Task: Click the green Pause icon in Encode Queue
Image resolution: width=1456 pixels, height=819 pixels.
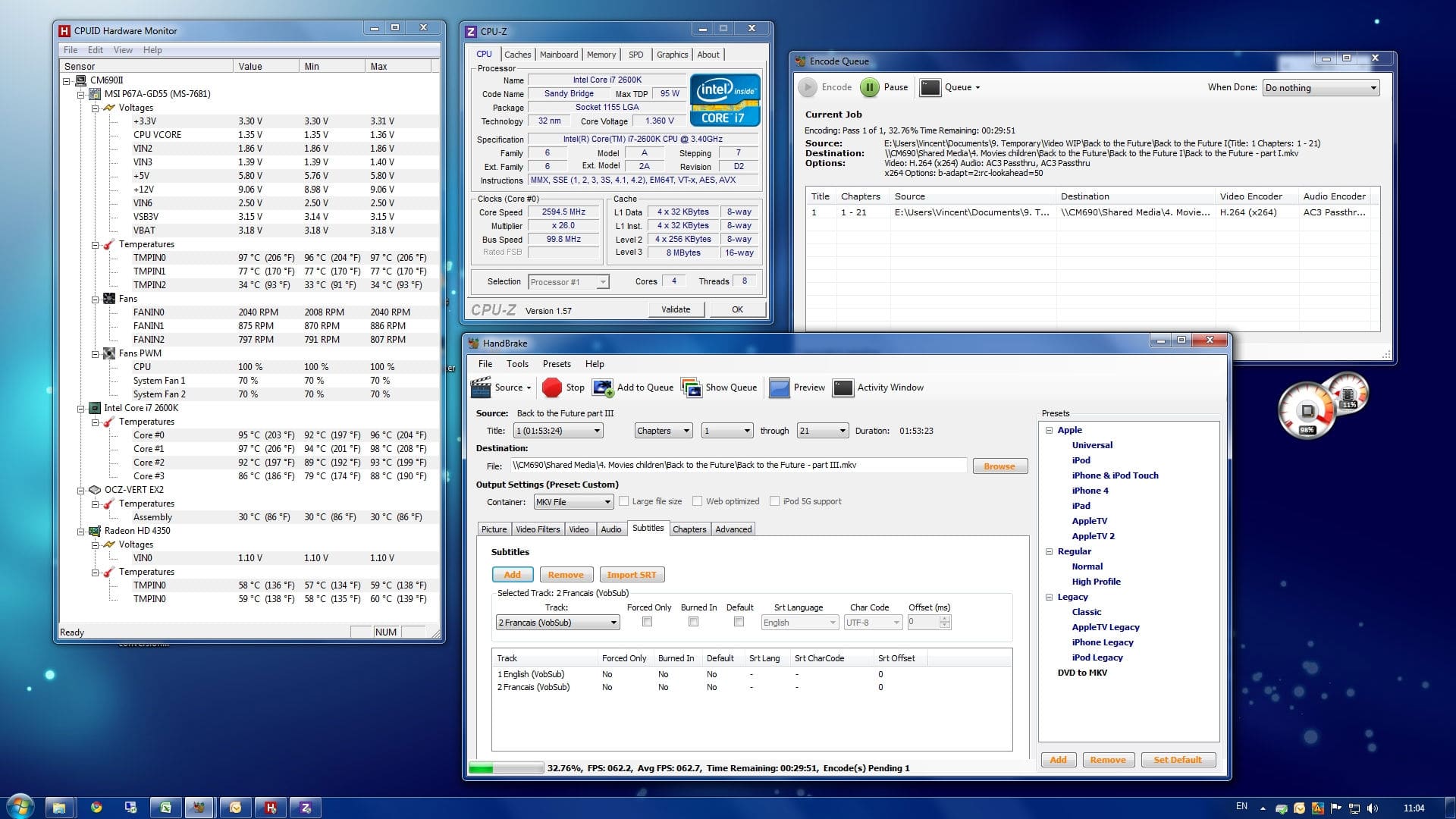Action: [x=870, y=87]
